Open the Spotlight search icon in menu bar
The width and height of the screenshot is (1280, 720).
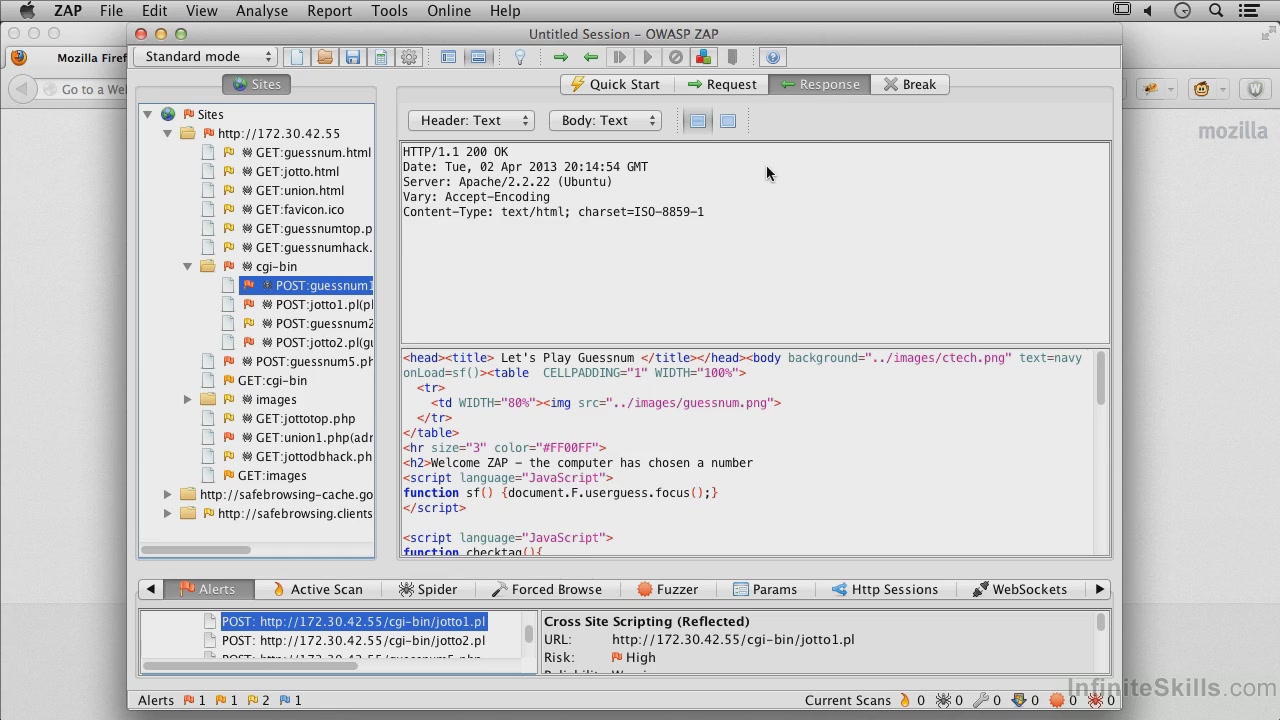pyautogui.click(x=1216, y=11)
